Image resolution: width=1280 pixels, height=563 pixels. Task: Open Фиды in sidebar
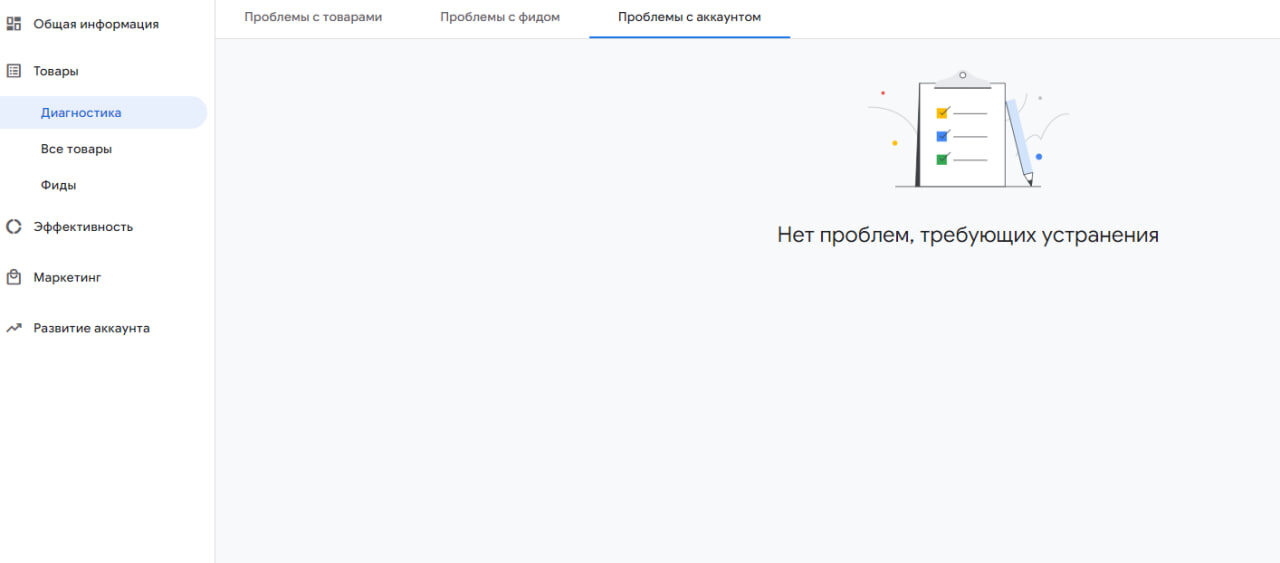(x=58, y=185)
